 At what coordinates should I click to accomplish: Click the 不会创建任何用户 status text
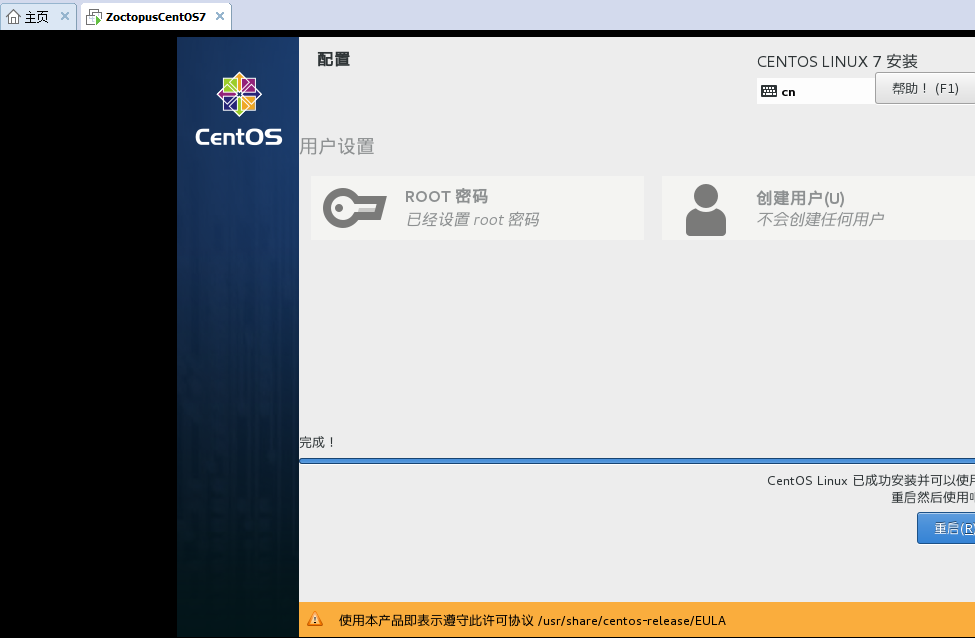(820, 219)
